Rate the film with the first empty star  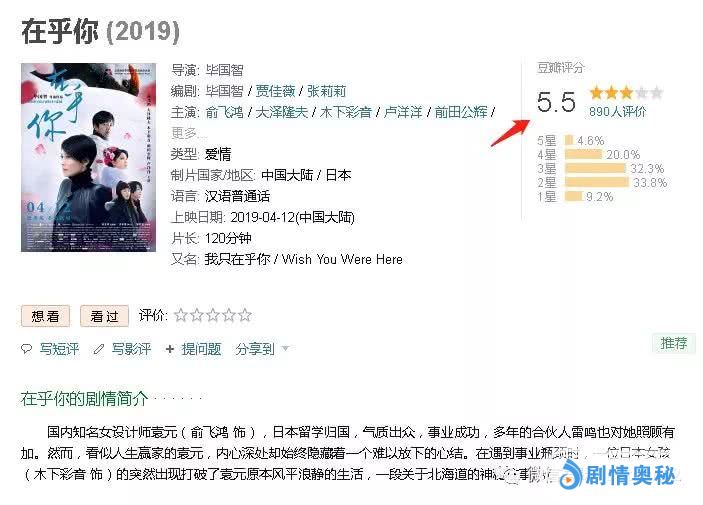[x=181, y=315]
